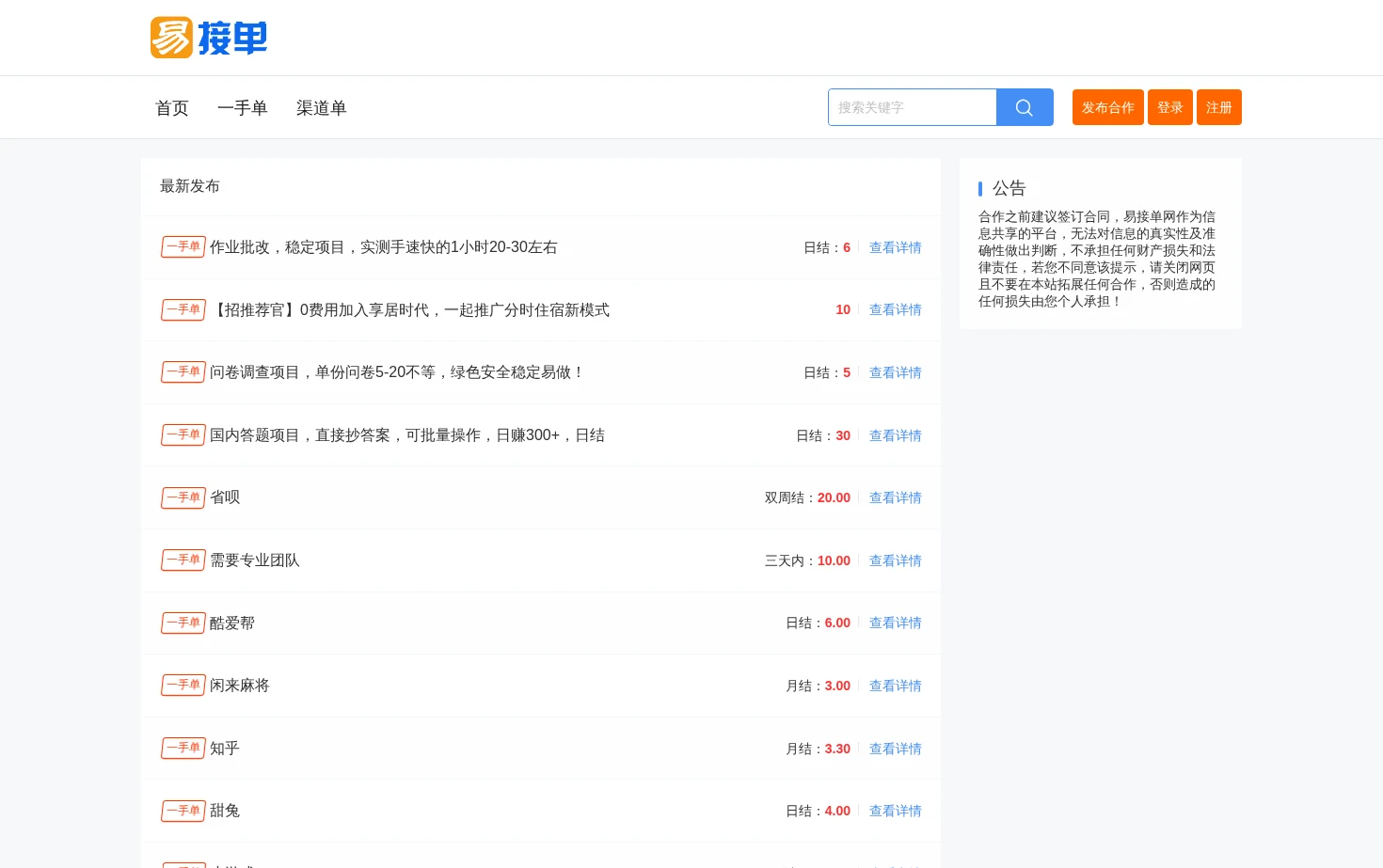
Task: Open the 知乎 listing title
Action: [x=225, y=749]
